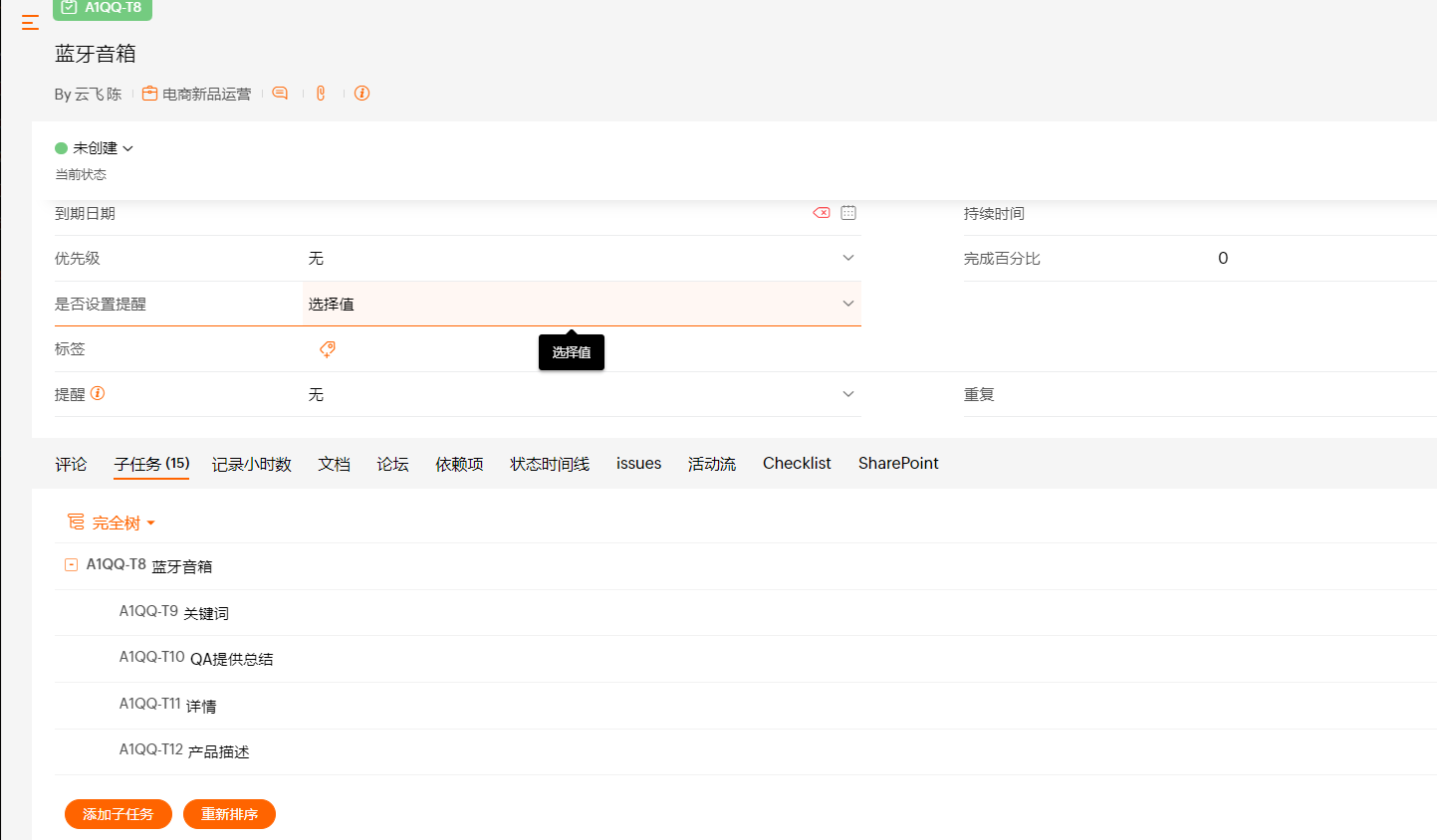Collapse the A1QQ-T8 蓝牙音箱 tree node
1437x840 pixels.
[x=71, y=564]
